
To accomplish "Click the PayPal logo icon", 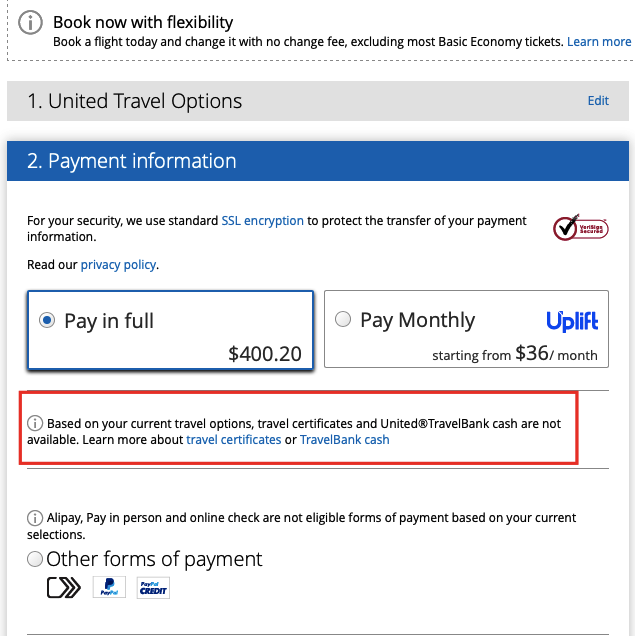I will click(109, 587).
